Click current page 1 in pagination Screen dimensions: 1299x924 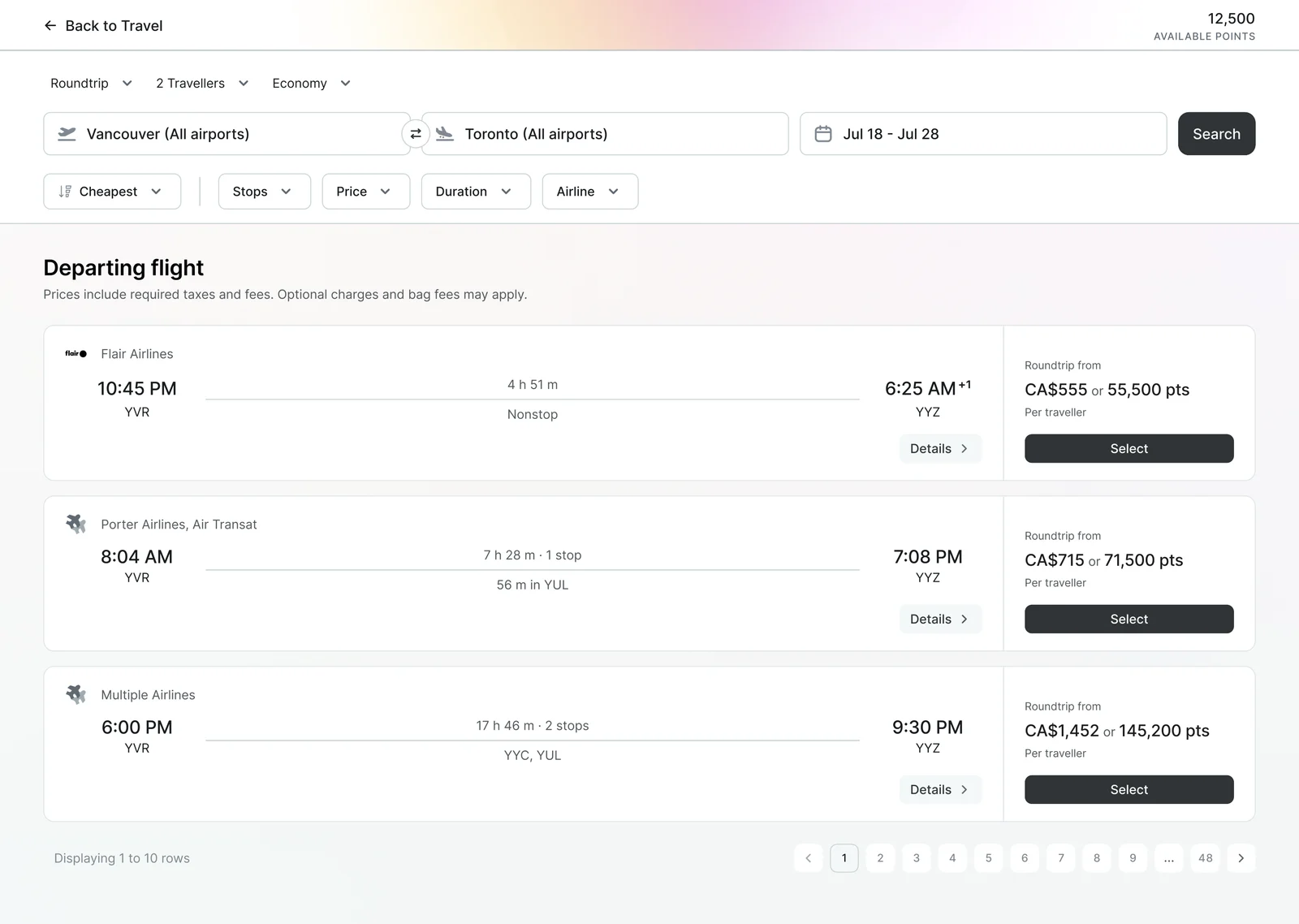[x=844, y=858]
